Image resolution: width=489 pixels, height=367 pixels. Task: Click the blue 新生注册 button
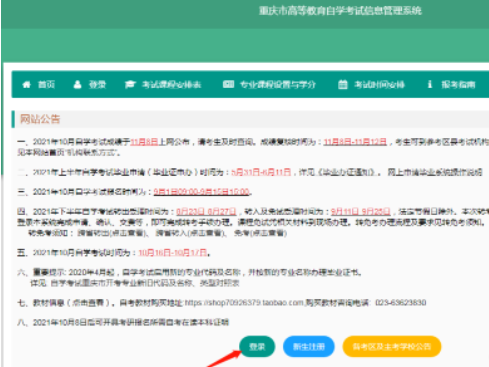point(309,347)
